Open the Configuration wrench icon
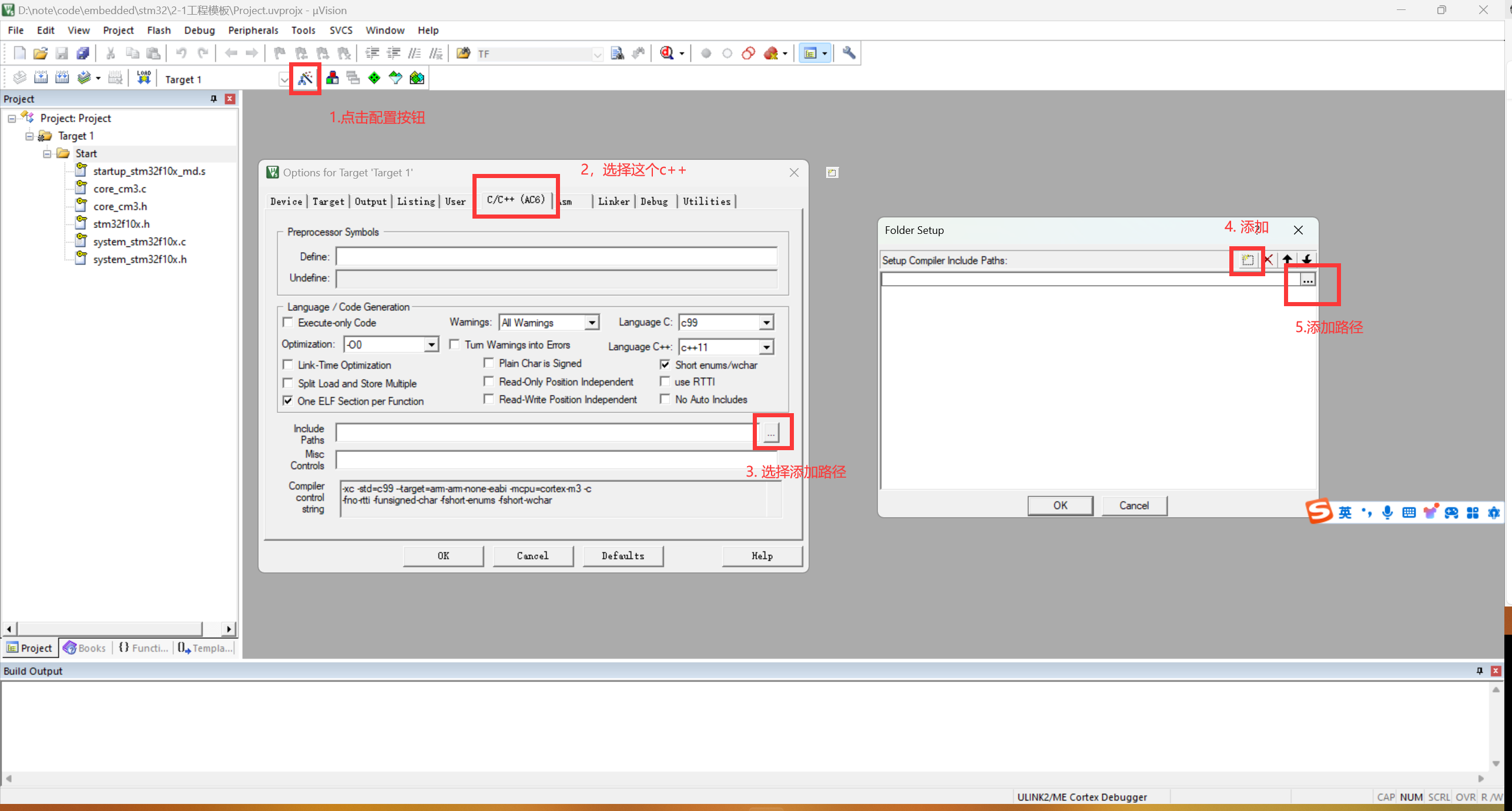This screenshot has width=1512, height=811. coord(849,53)
